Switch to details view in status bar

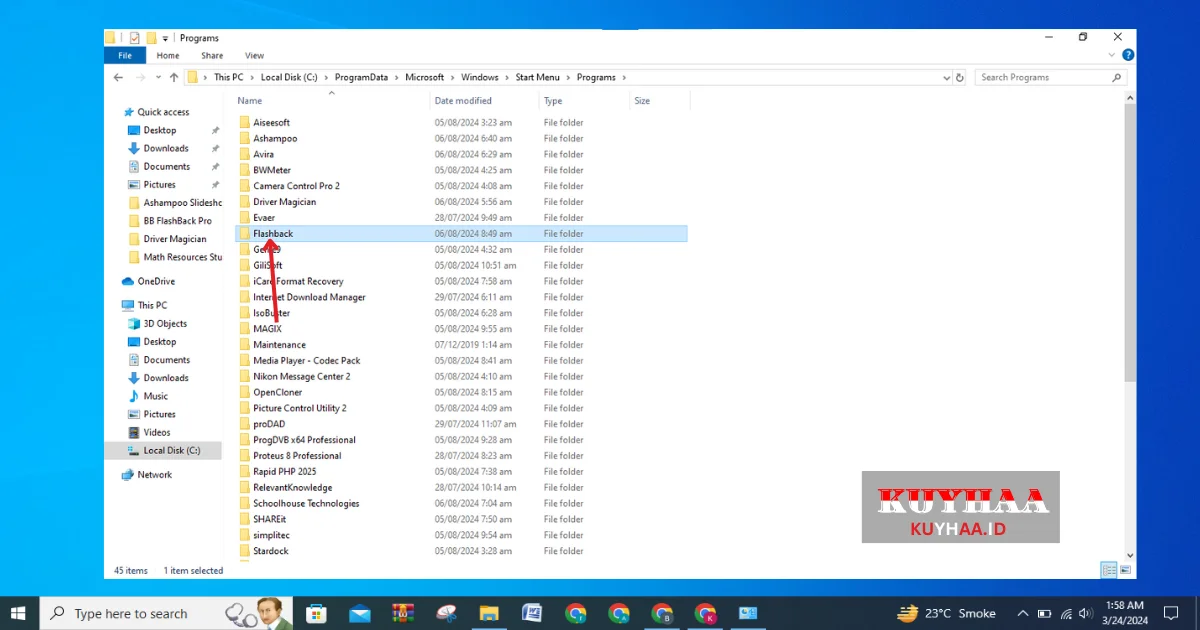click(1108, 571)
